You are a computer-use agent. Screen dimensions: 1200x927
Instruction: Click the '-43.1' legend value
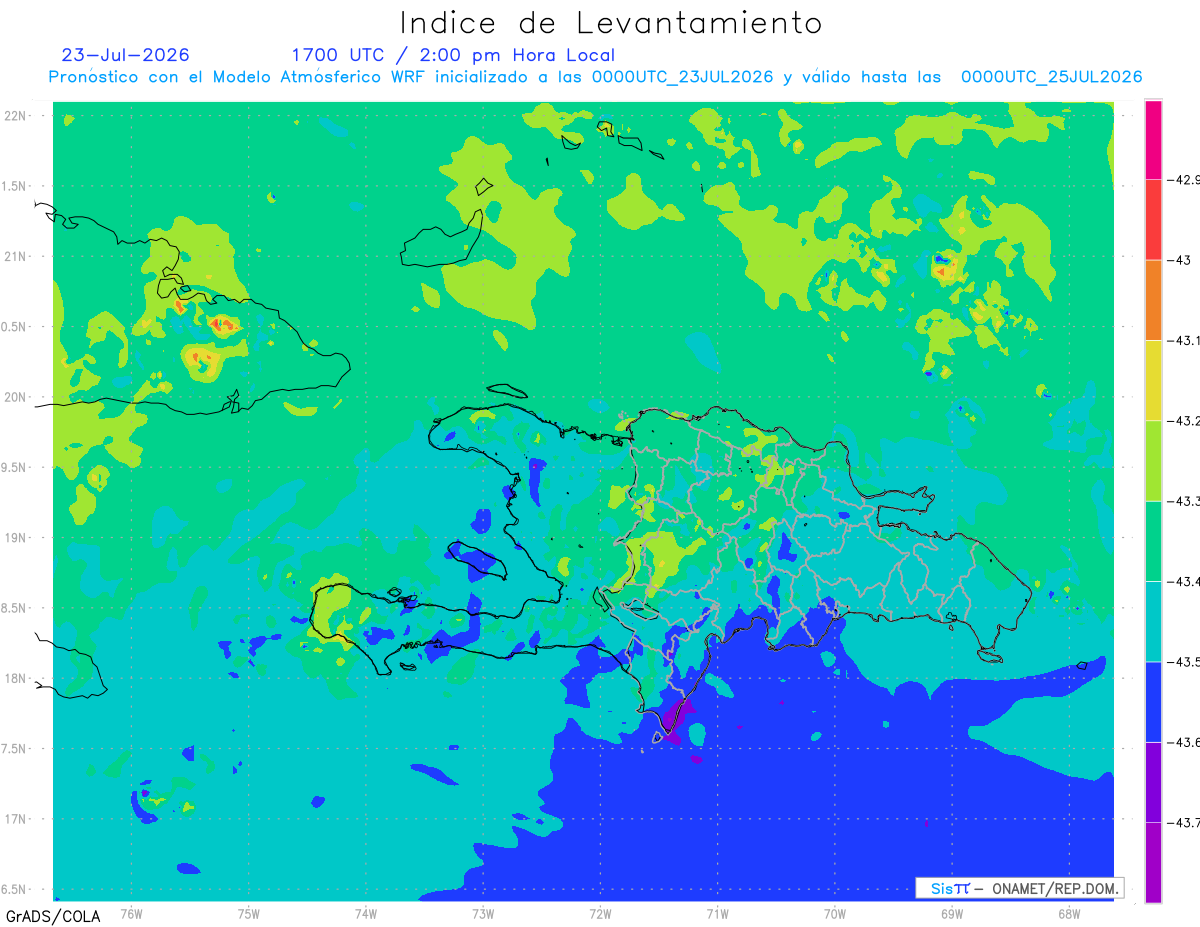1183,340
